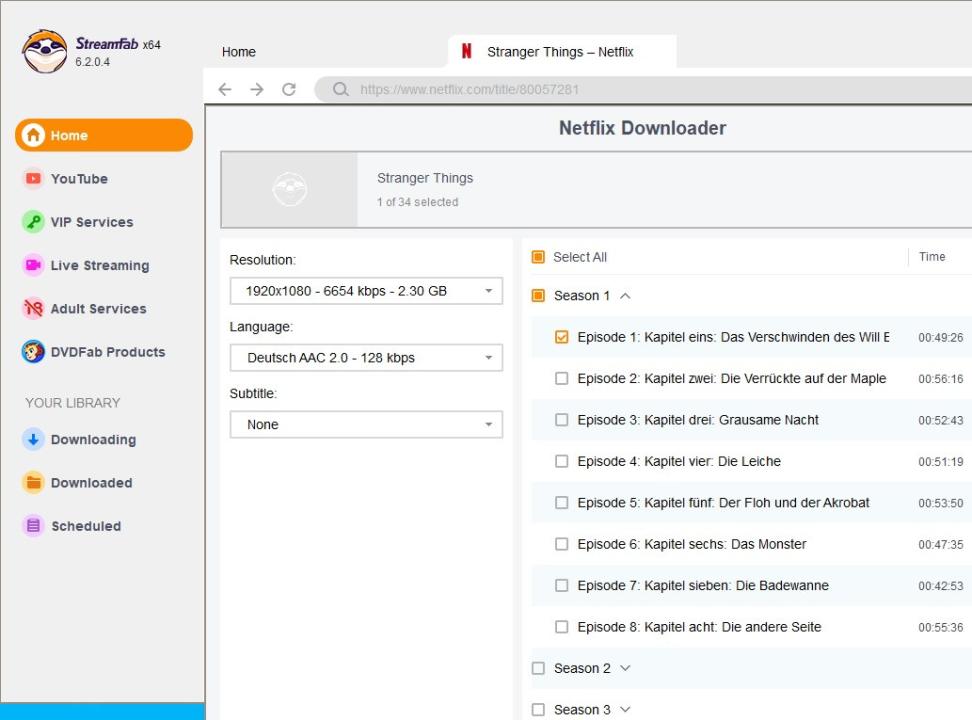This screenshot has height=720, width=972.
Task: Open VIP Services key icon
Action: [34, 222]
